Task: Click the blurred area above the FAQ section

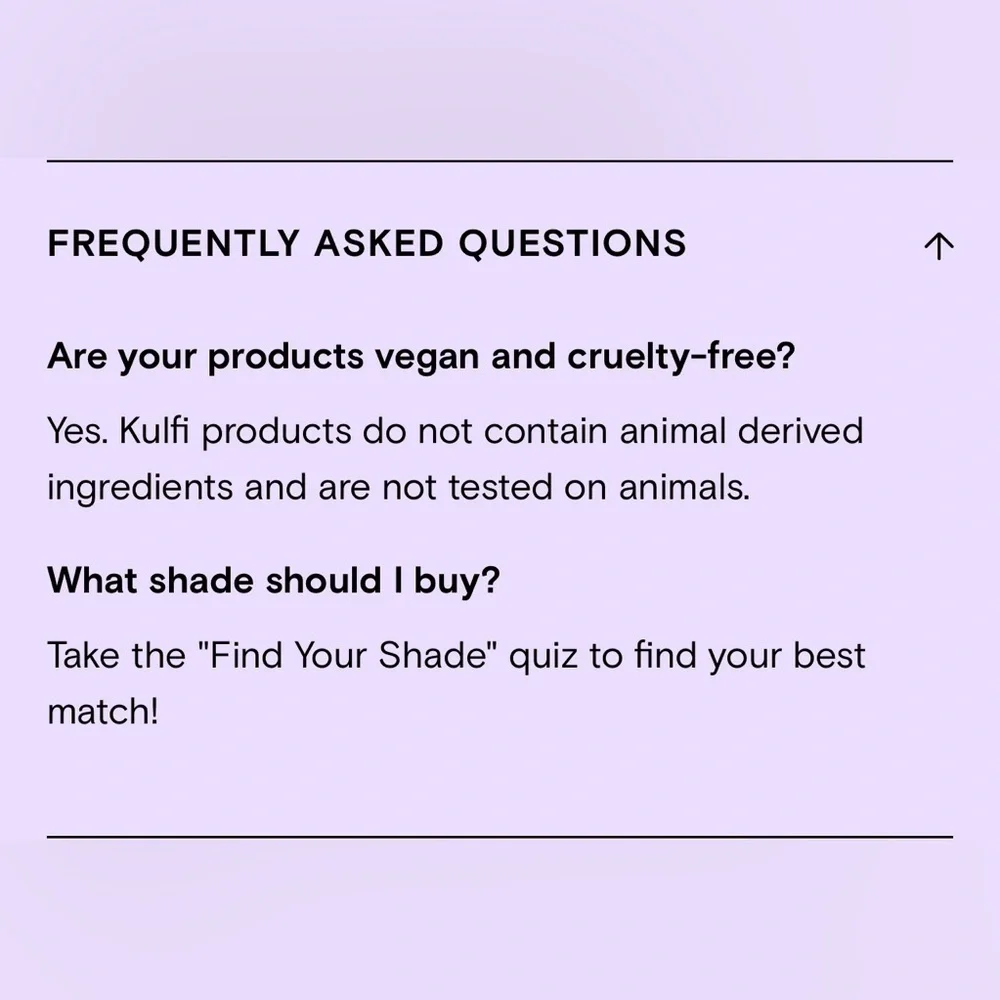Action: click(x=500, y=78)
